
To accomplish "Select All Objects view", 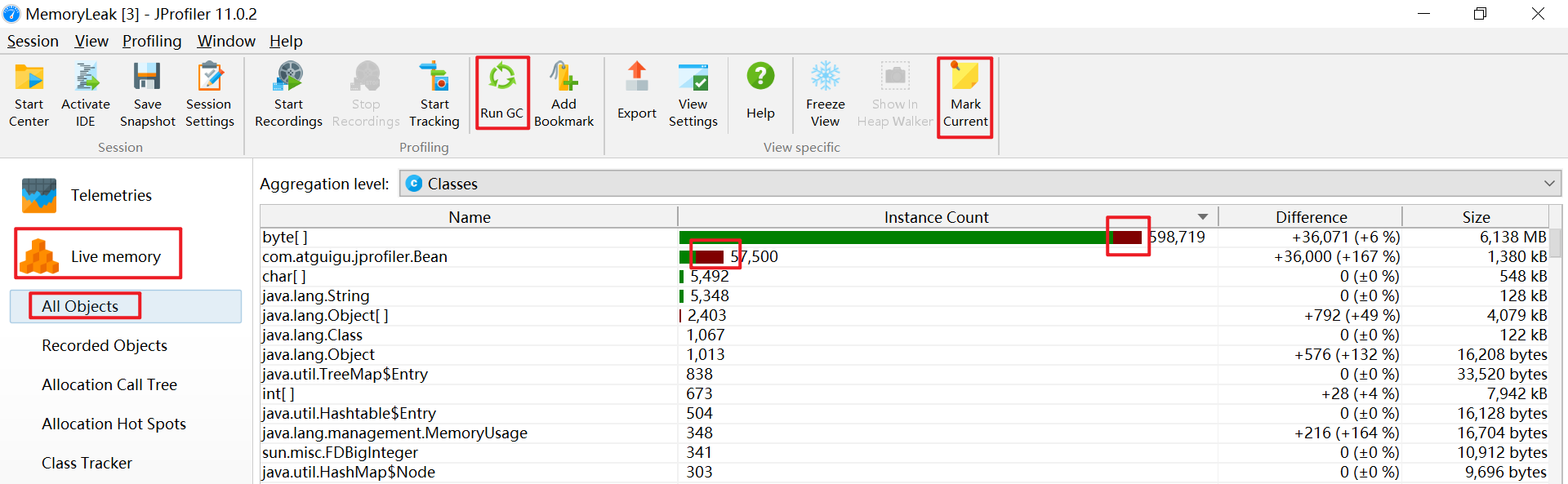I will coord(126,306).
